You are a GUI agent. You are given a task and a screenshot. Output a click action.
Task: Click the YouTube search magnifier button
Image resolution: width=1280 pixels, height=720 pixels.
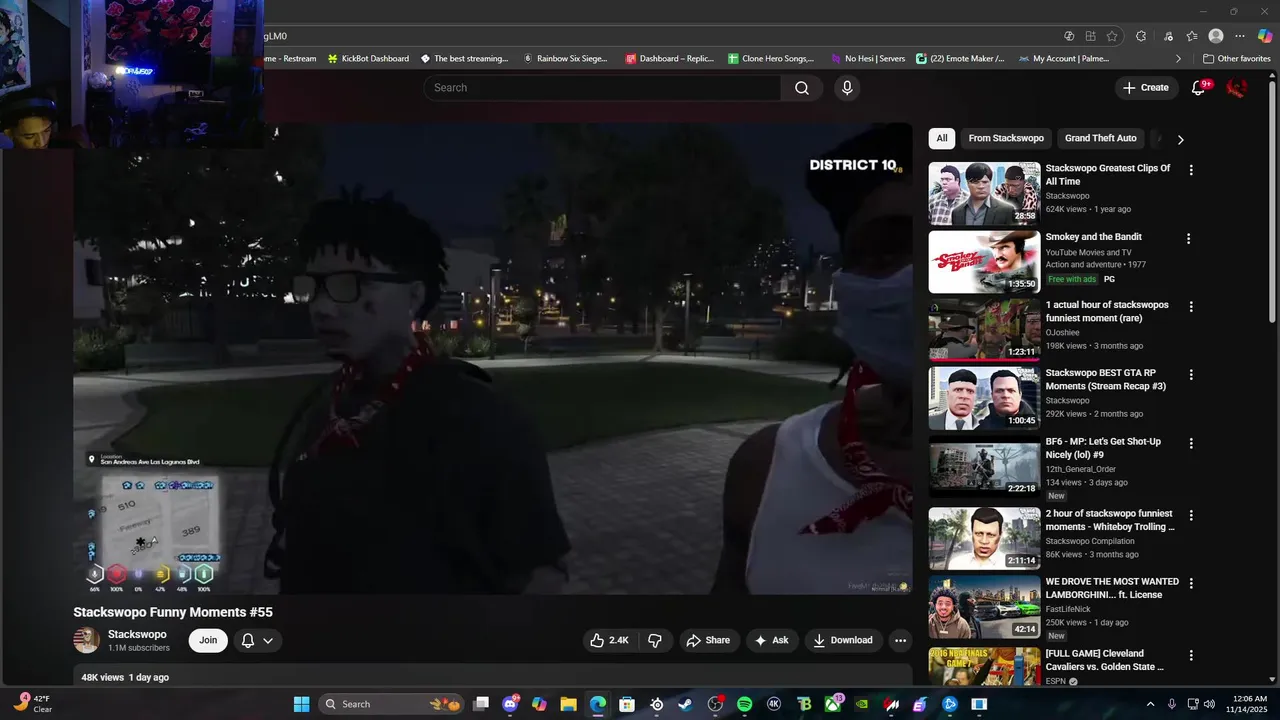[802, 88]
